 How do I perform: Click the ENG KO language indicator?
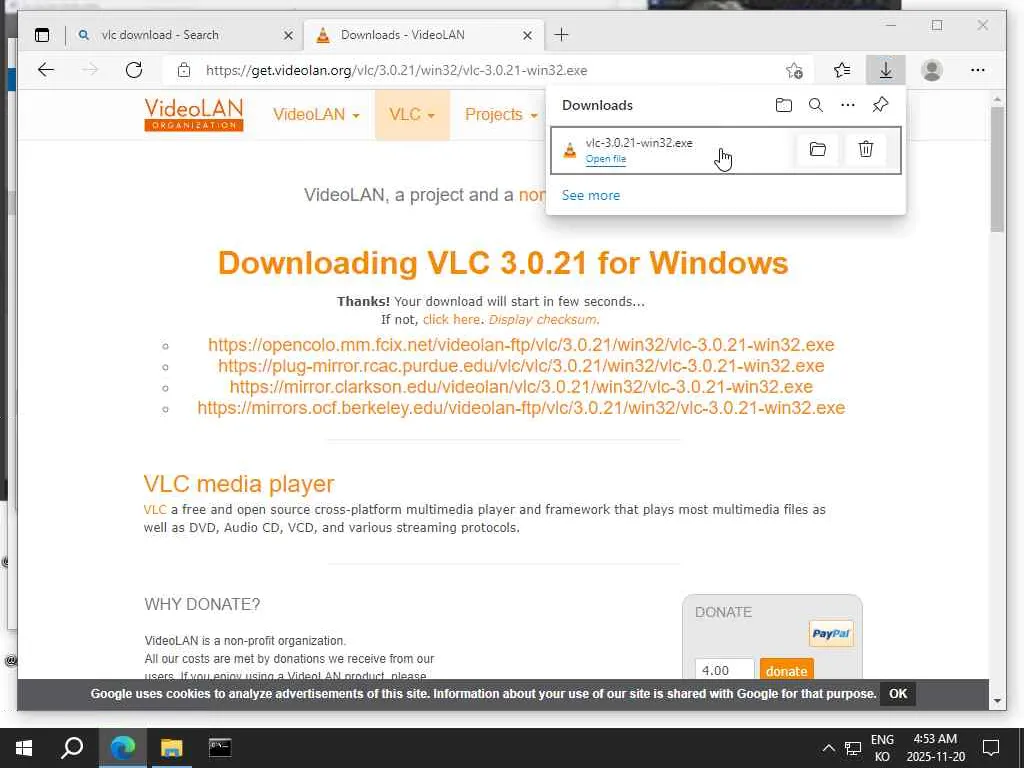click(882, 748)
